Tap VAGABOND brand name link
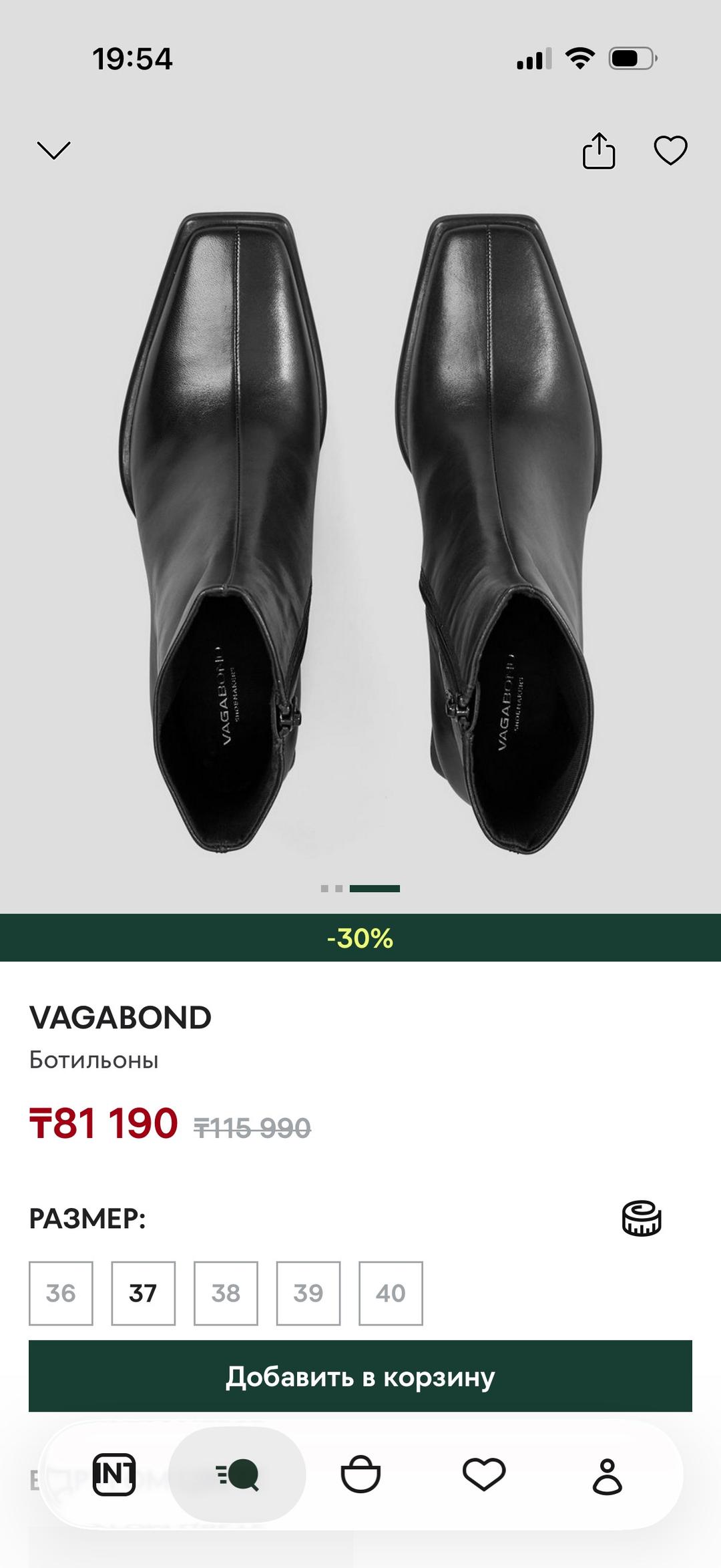This screenshot has width=721, height=1568. [x=120, y=1018]
